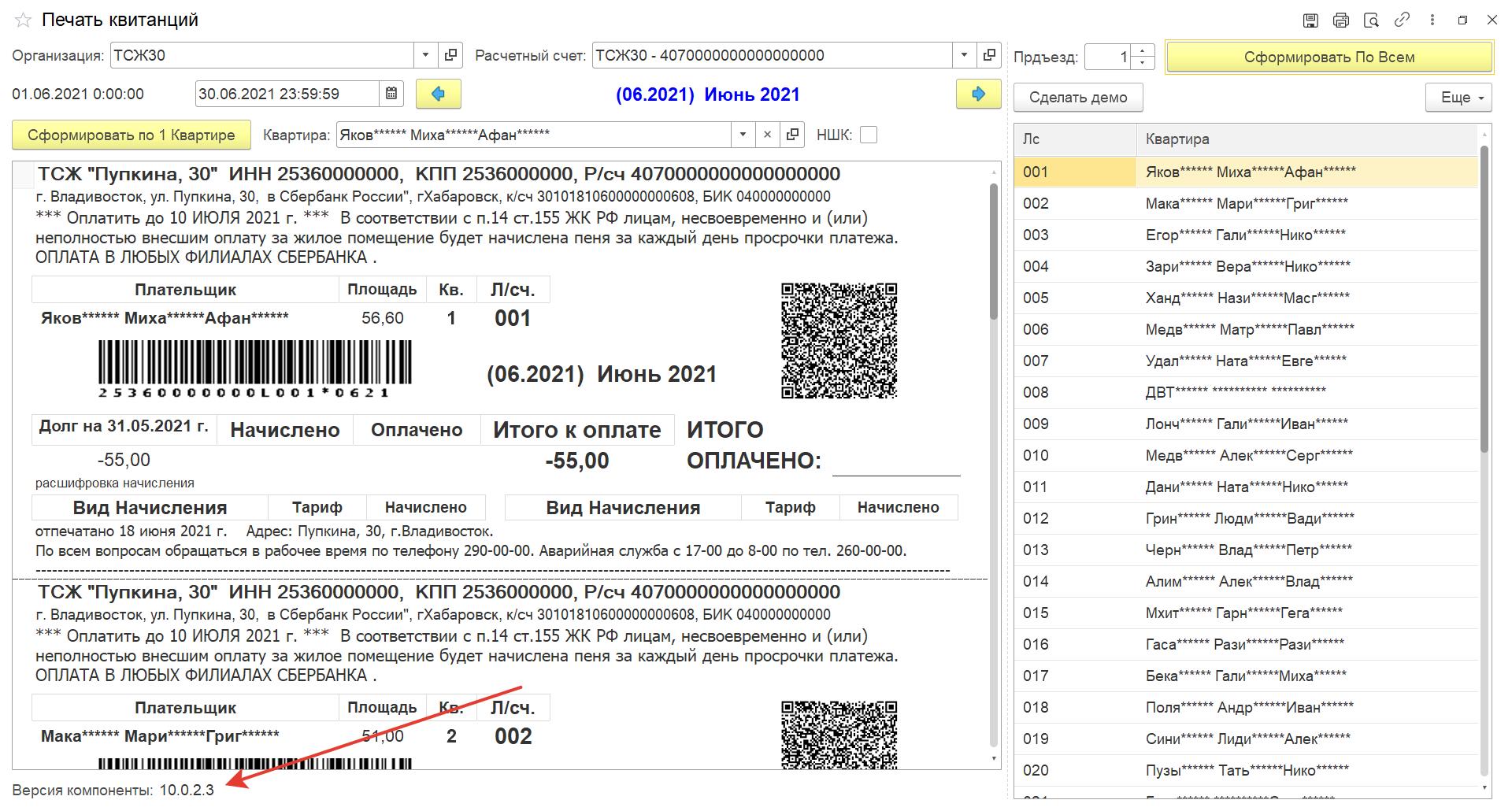Select row 006 Медв****** Матр******

pos(1246,329)
